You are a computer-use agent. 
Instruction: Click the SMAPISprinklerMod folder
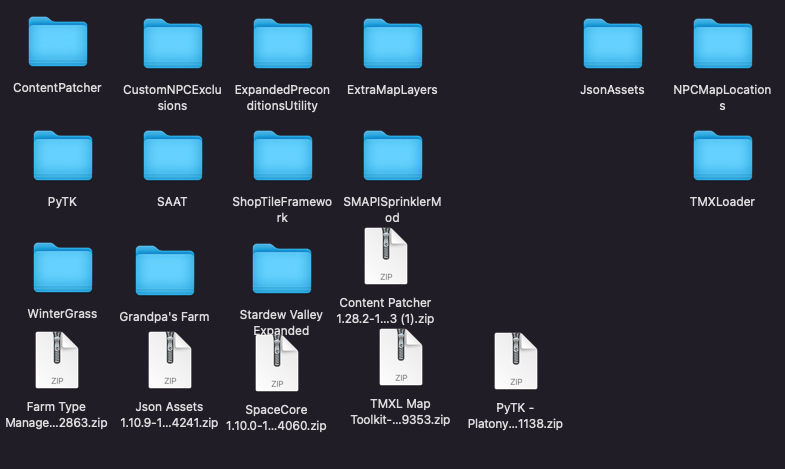pos(392,156)
